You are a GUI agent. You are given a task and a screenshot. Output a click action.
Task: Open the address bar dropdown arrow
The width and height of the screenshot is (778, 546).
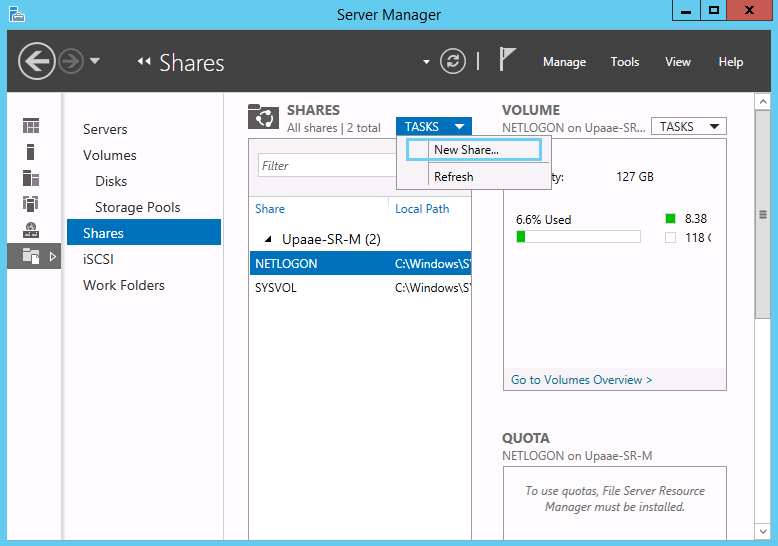(x=426, y=62)
